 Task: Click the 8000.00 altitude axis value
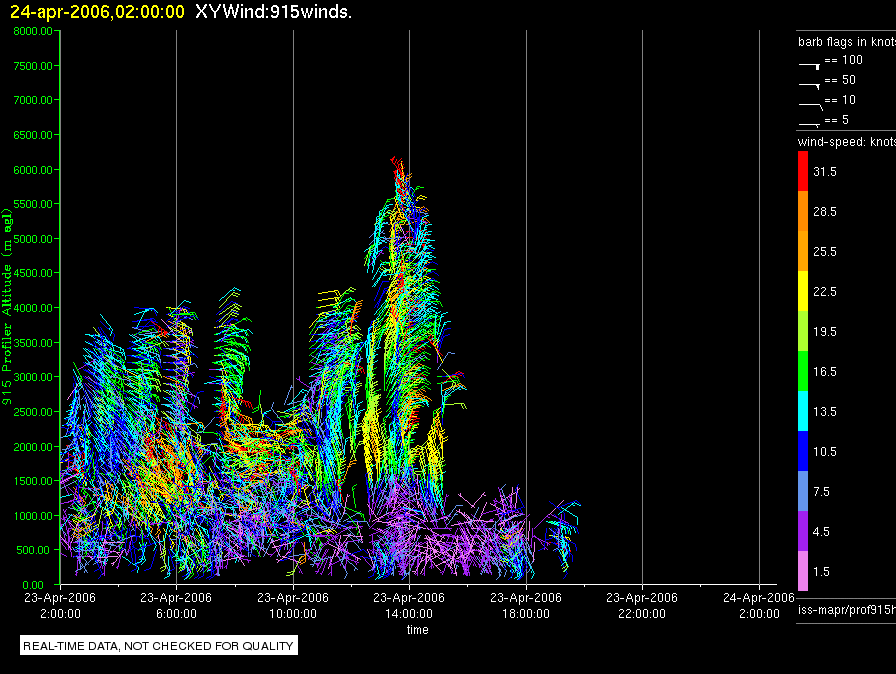[x=33, y=31]
